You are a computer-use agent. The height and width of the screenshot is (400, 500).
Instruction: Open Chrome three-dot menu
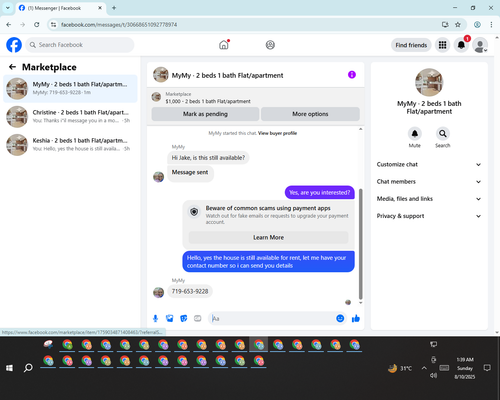(491, 25)
